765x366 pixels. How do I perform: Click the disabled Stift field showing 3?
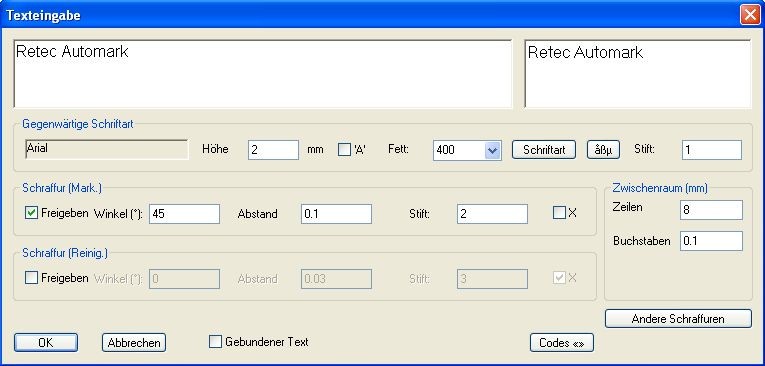[x=492, y=279]
